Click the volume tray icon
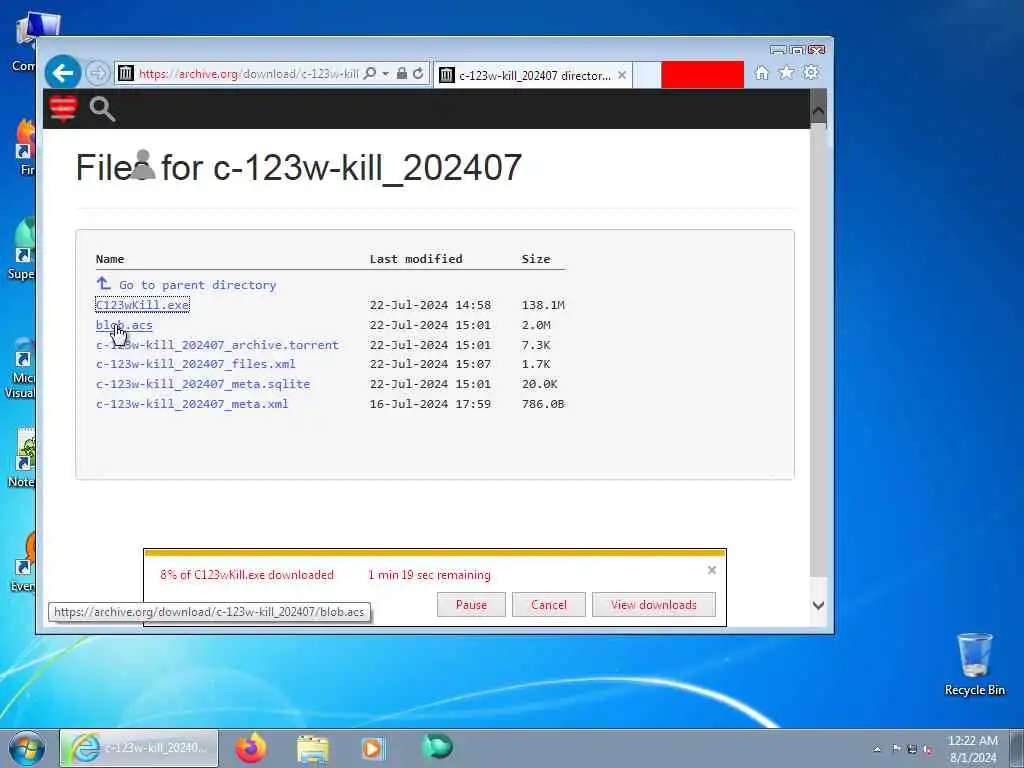Image resolution: width=1024 pixels, height=768 pixels. click(927, 749)
